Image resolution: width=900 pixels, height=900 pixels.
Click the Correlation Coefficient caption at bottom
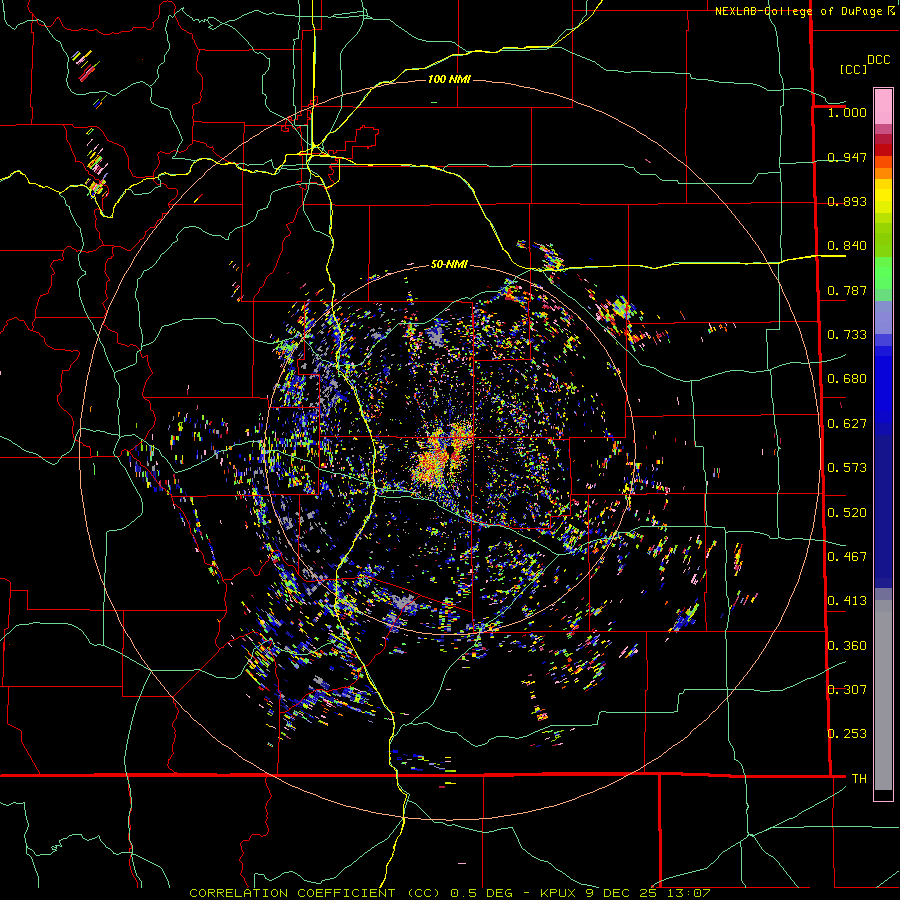point(450,893)
